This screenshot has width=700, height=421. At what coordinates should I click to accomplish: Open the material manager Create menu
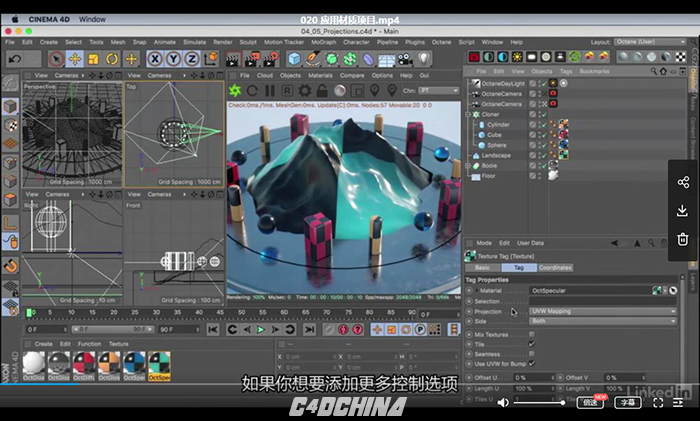(x=43, y=344)
